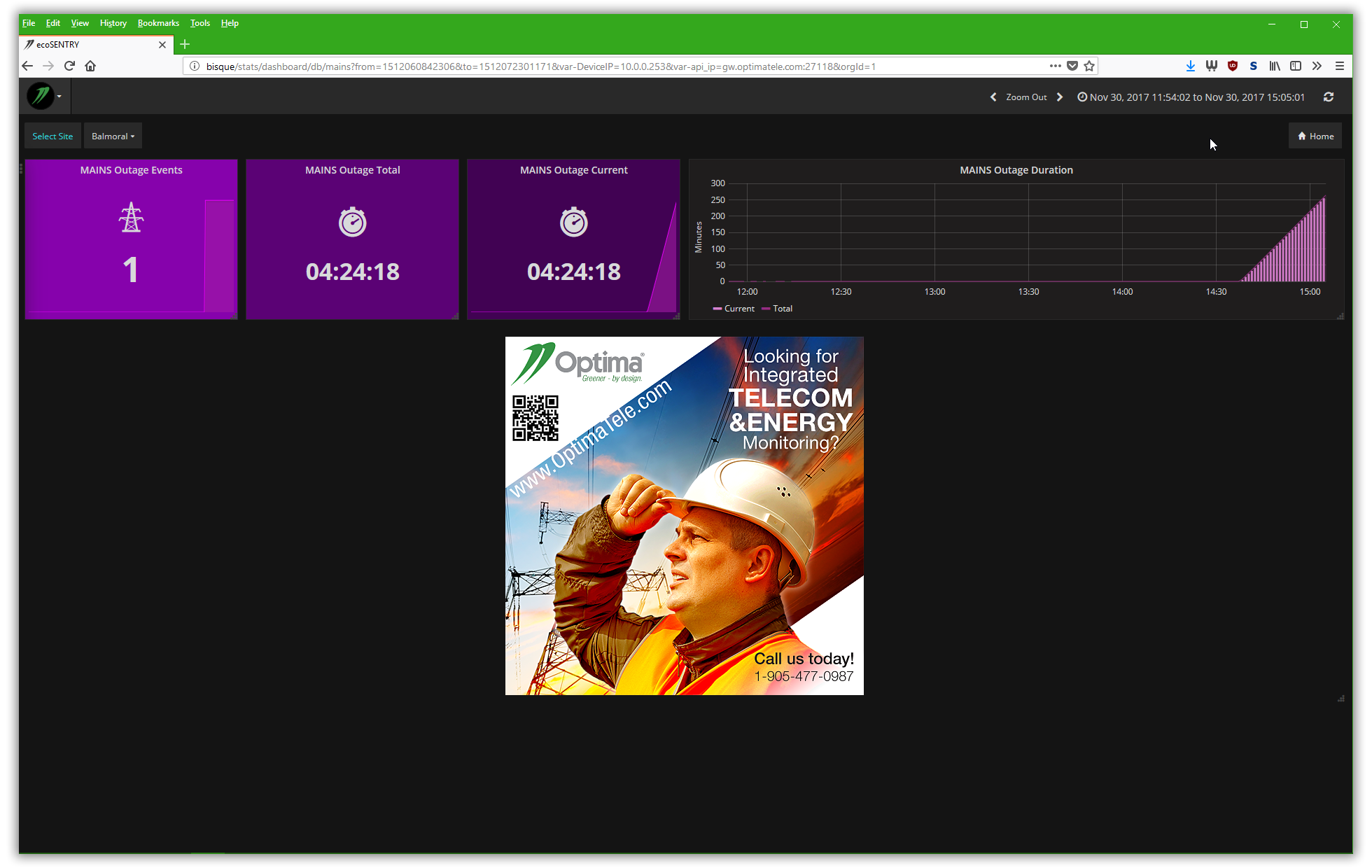Open the History menu
The height and width of the screenshot is (868, 1372).
tap(113, 23)
